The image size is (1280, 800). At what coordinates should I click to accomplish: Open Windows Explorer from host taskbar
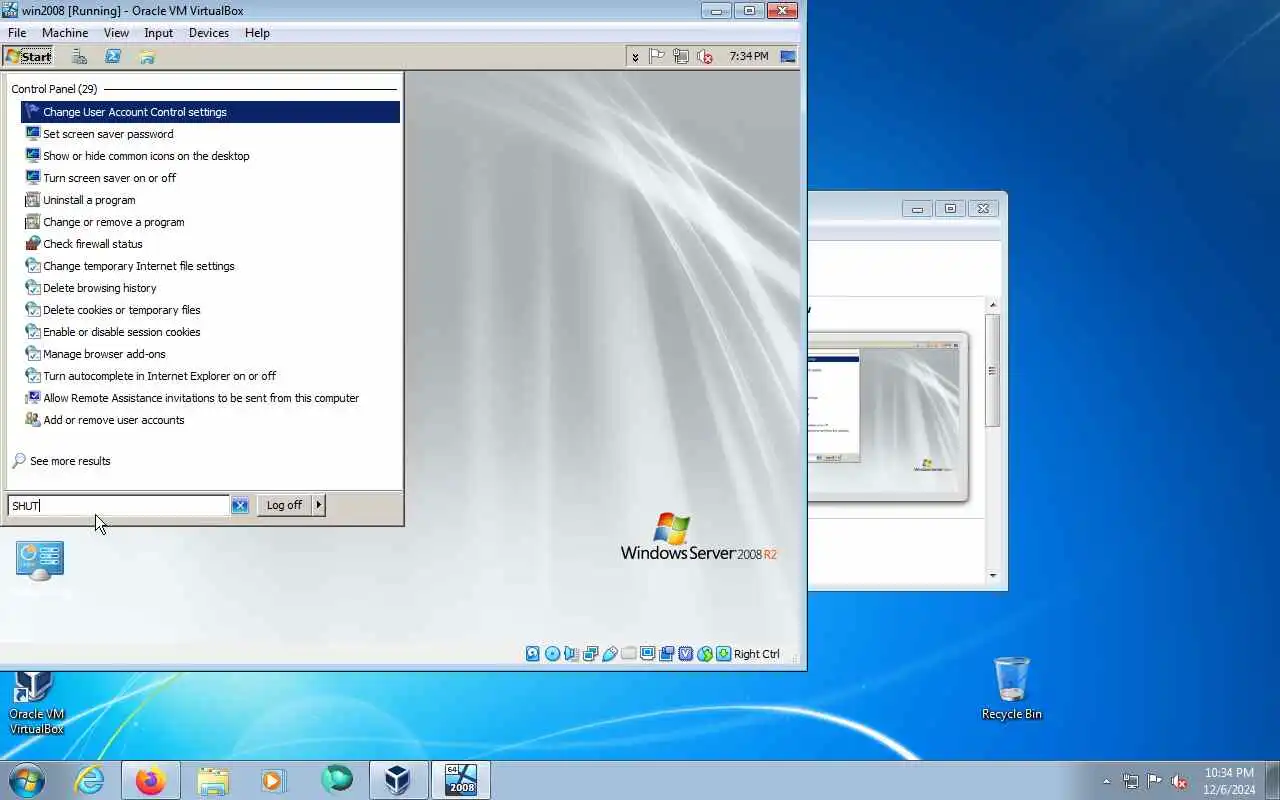[x=213, y=780]
